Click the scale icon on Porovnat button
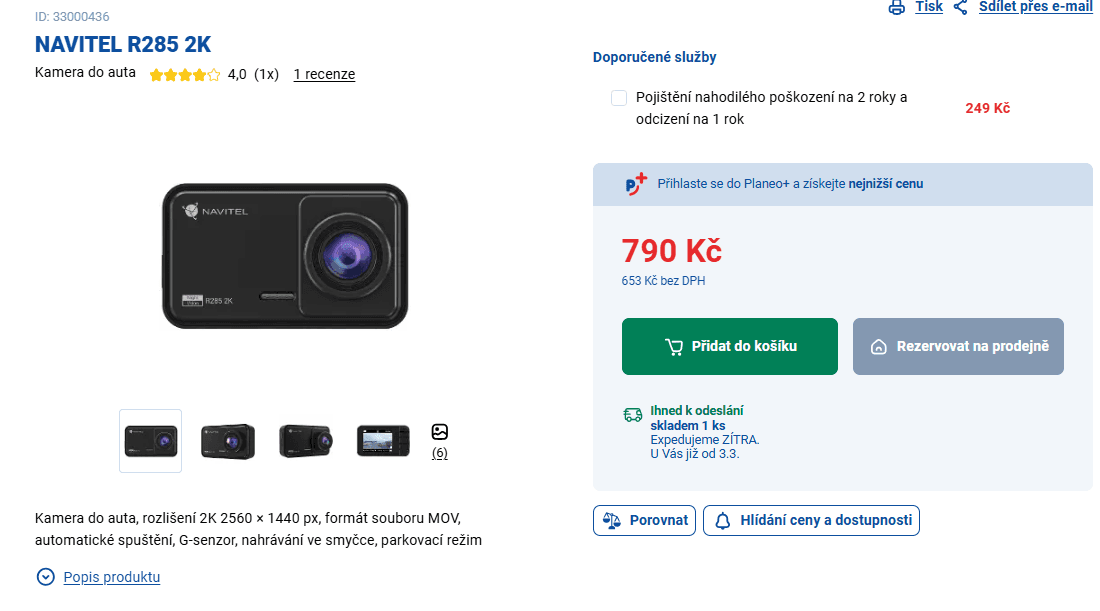 click(x=613, y=520)
